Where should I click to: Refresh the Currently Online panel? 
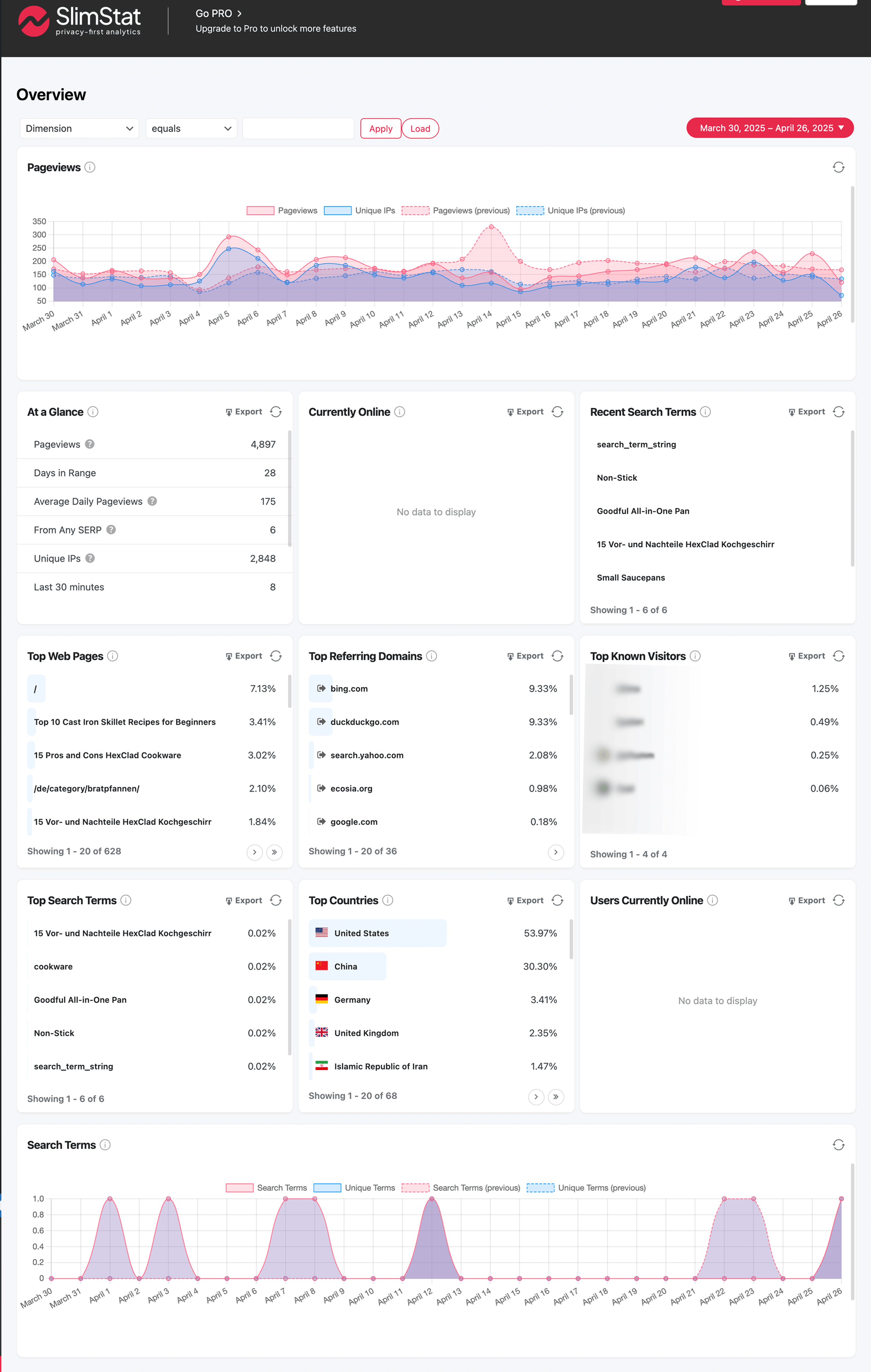pyautogui.click(x=557, y=412)
